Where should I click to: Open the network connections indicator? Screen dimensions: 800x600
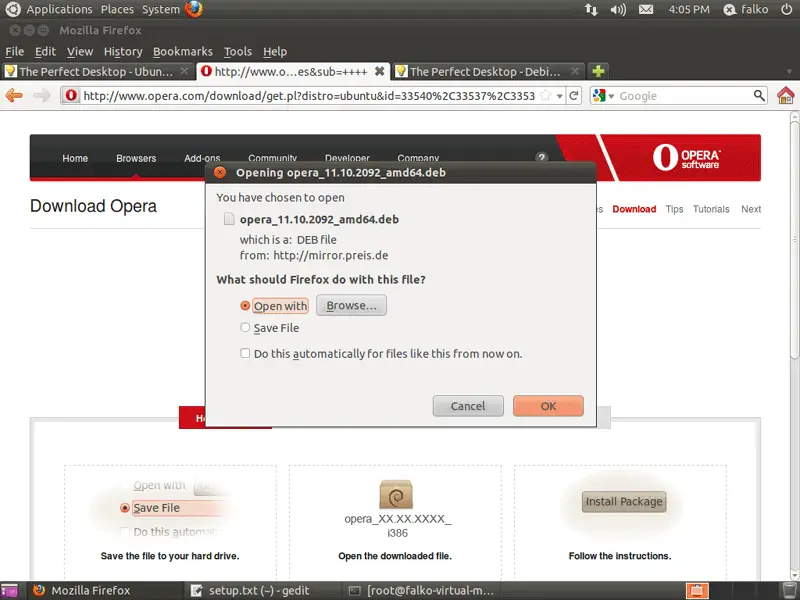(x=591, y=10)
